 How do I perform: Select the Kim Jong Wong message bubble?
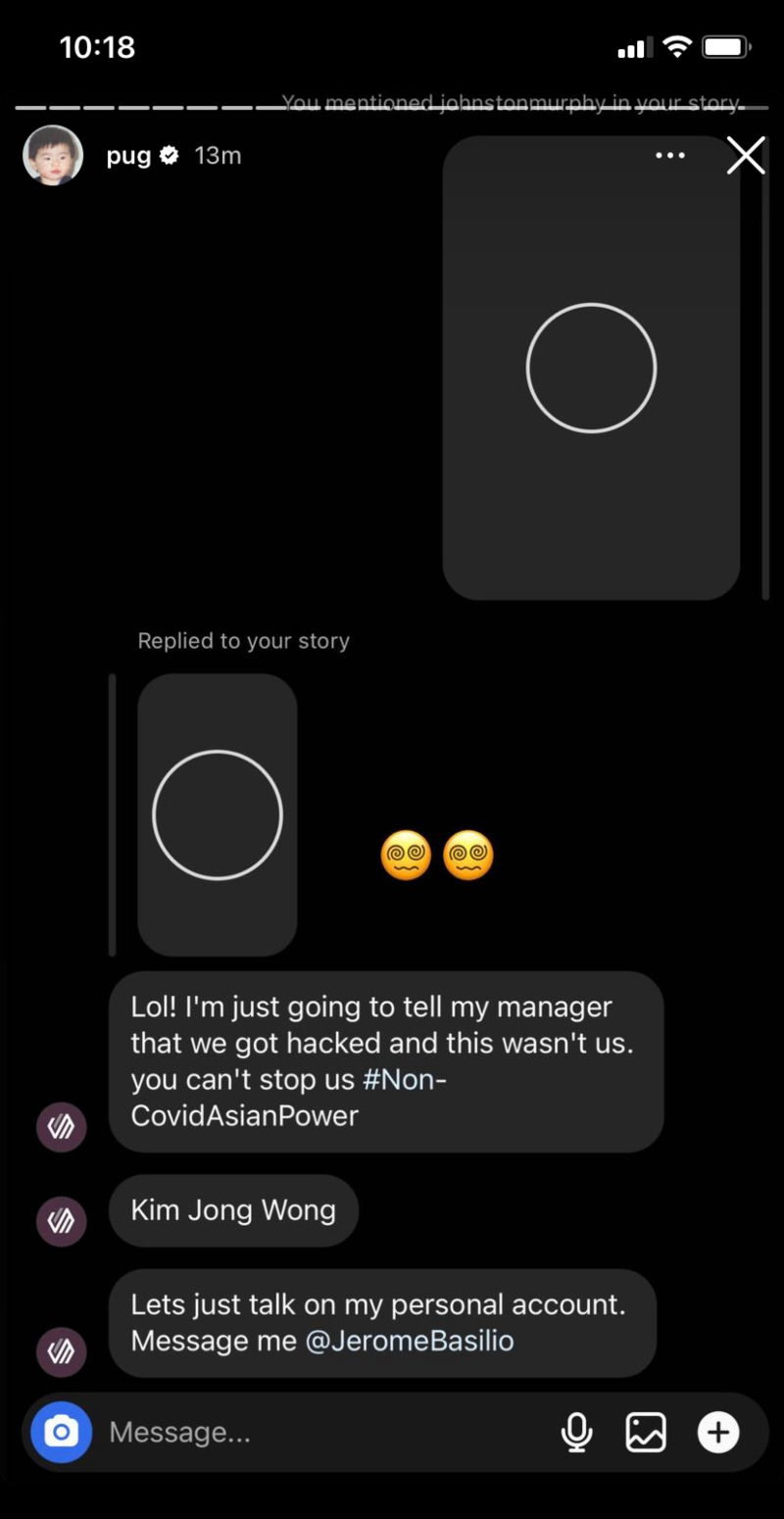pos(233,1210)
